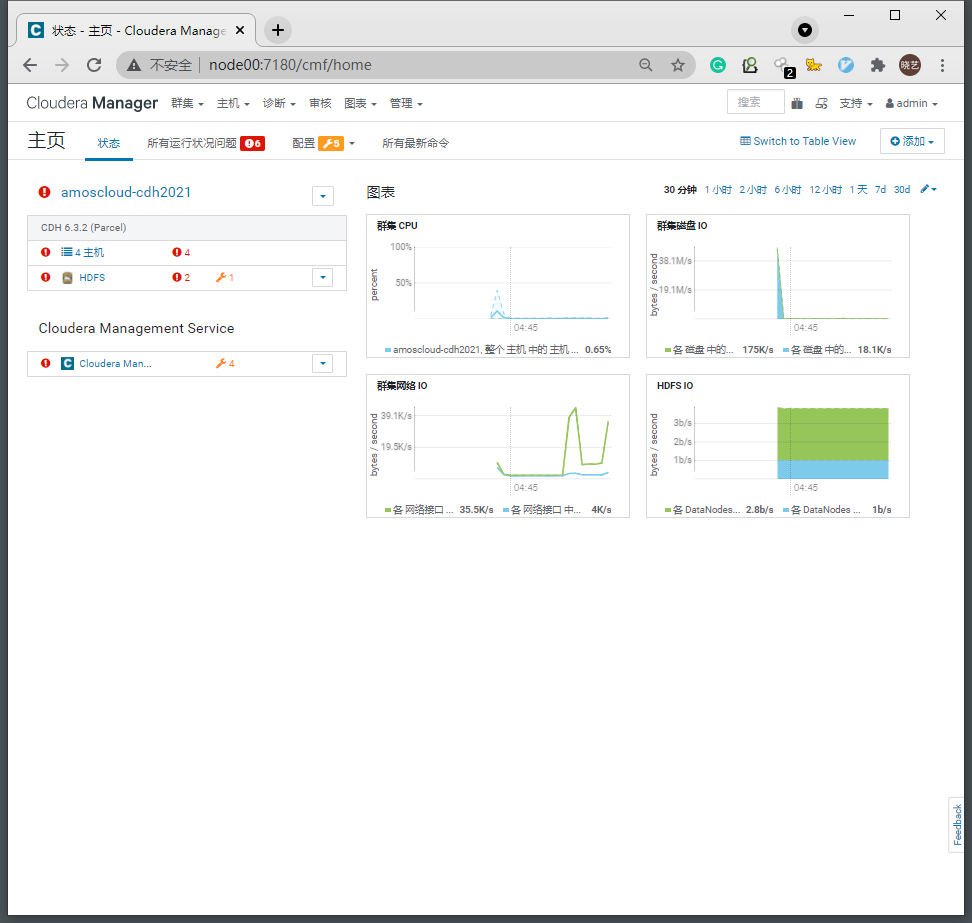Expand the HDFS actions dropdown
The height and width of the screenshot is (923, 972).
(323, 278)
